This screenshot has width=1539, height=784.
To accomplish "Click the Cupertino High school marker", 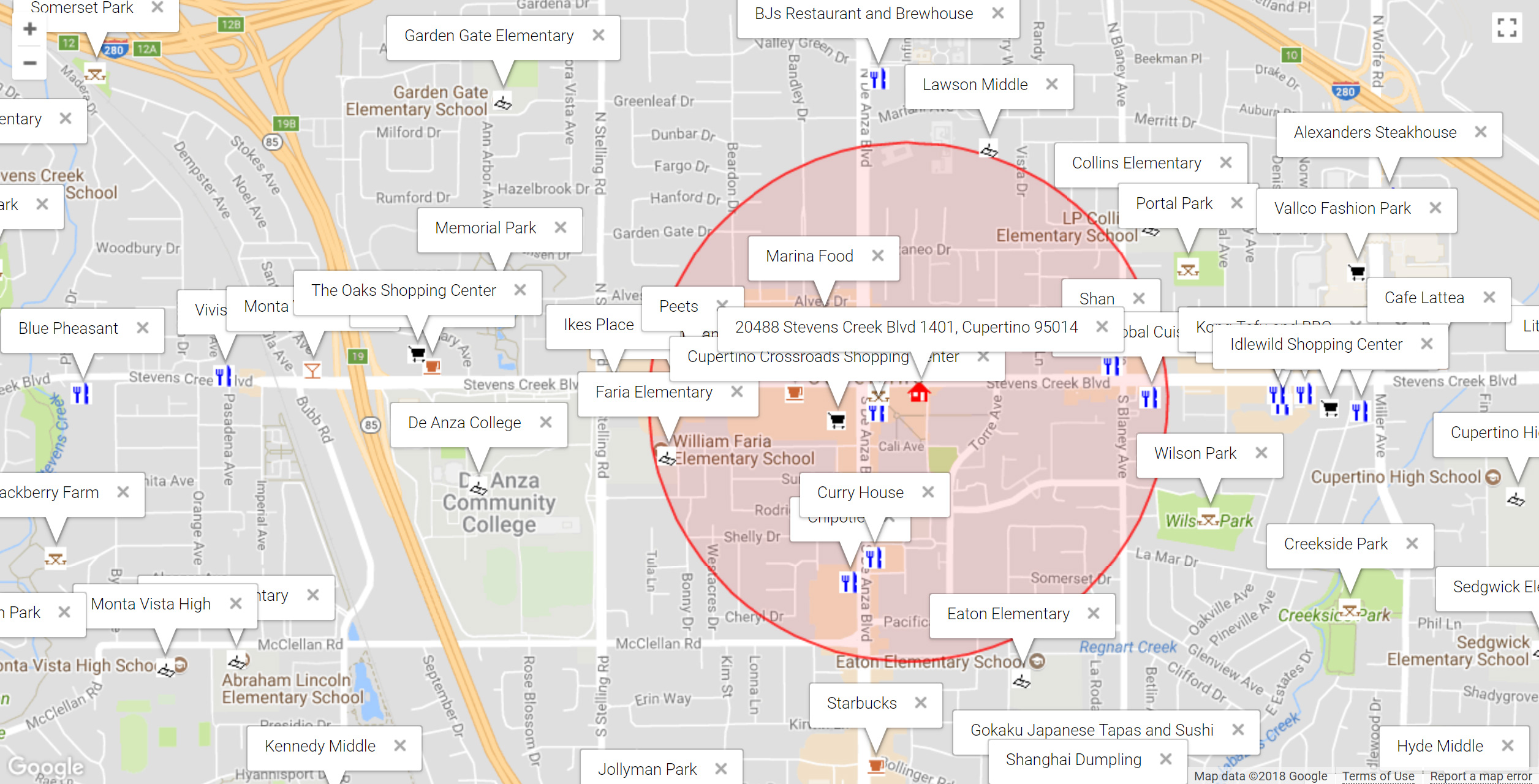I will [x=1516, y=500].
